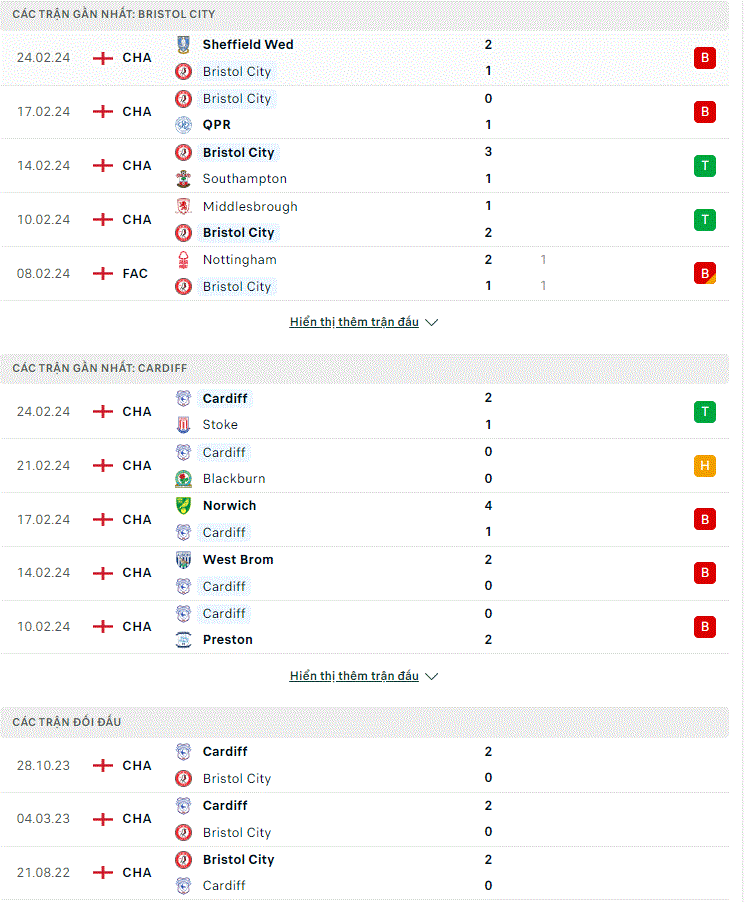Open Southampton team name link
The width and height of the screenshot is (744, 902).
(x=245, y=179)
